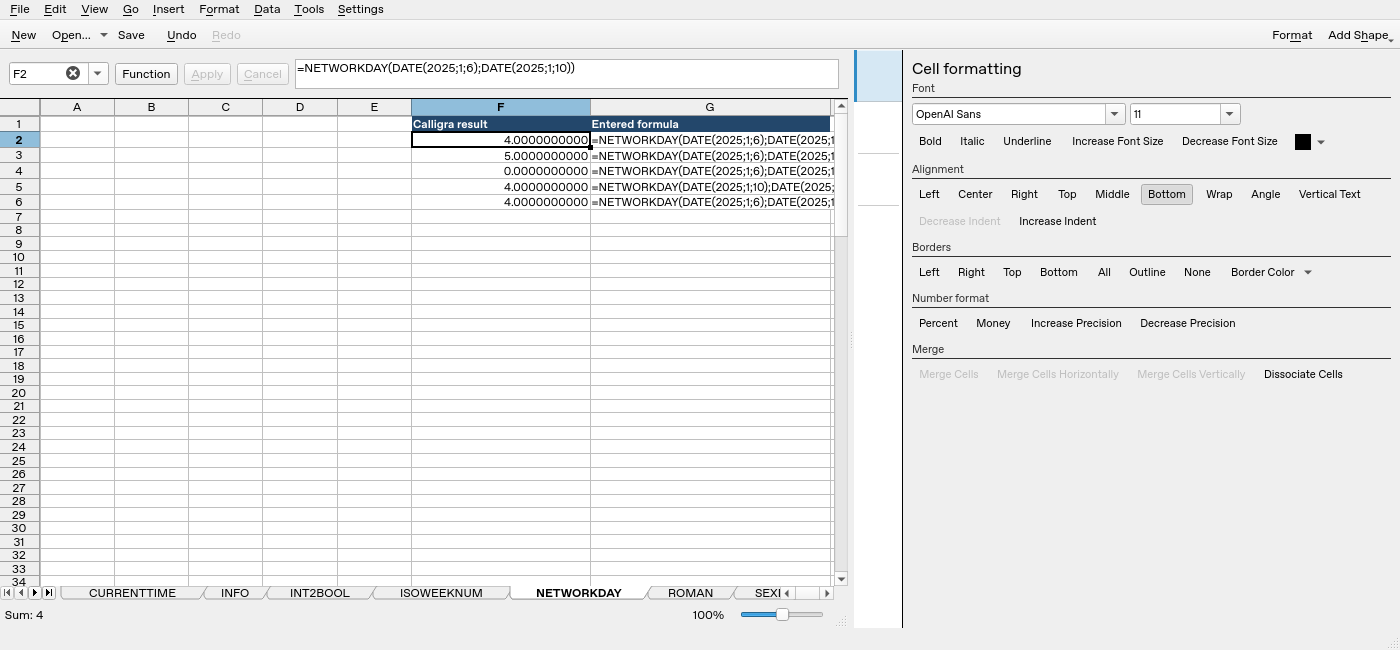Open the Format toolbar button
The image size is (1400, 650).
[x=1292, y=35]
